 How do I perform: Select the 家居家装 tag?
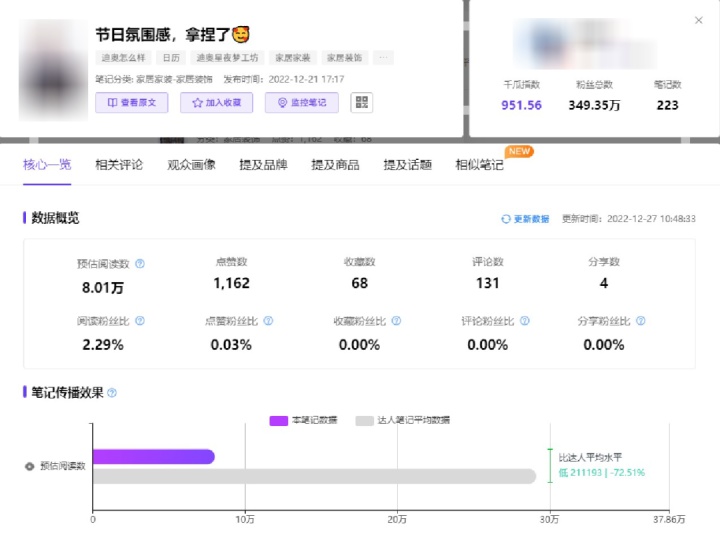[292, 58]
